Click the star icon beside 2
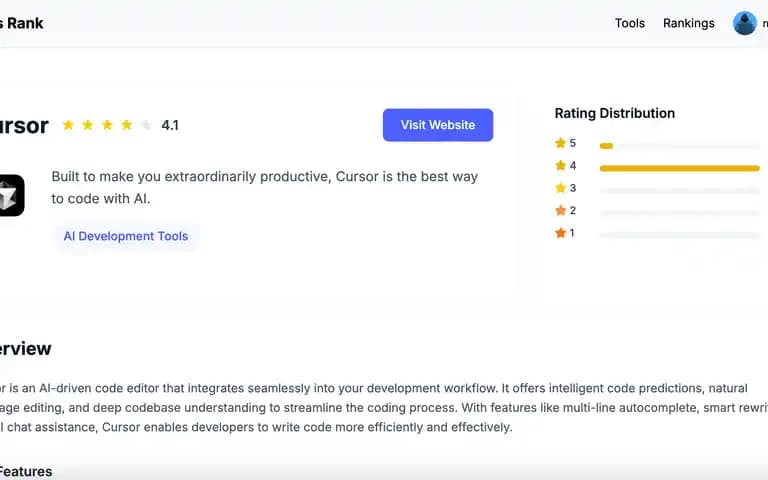 (560, 210)
